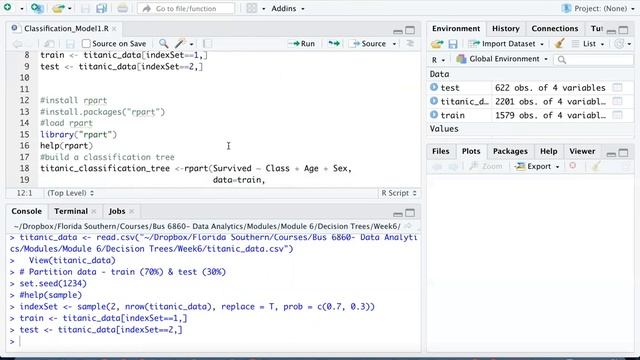The image size is (640, 360).
Task: Click the Re-run previous code icon
Action: tap(334, 43)
